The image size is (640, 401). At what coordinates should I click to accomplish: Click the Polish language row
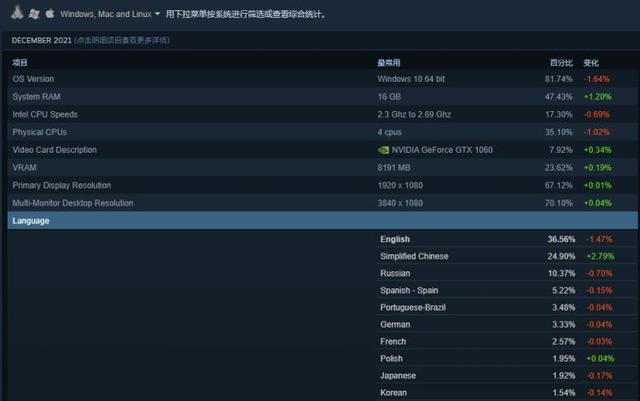[x=506, y=359]
